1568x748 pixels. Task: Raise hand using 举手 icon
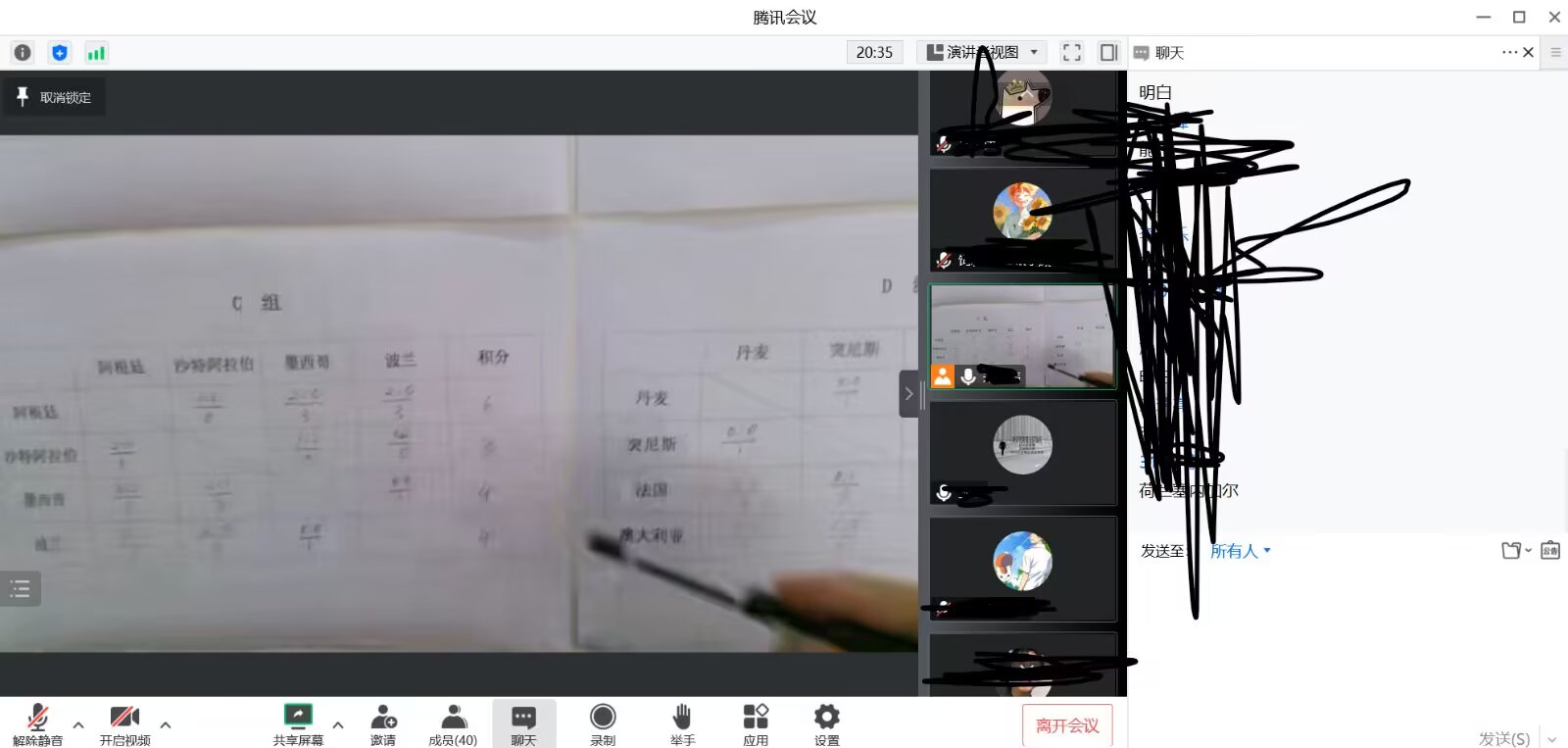(x=682, y=724)
